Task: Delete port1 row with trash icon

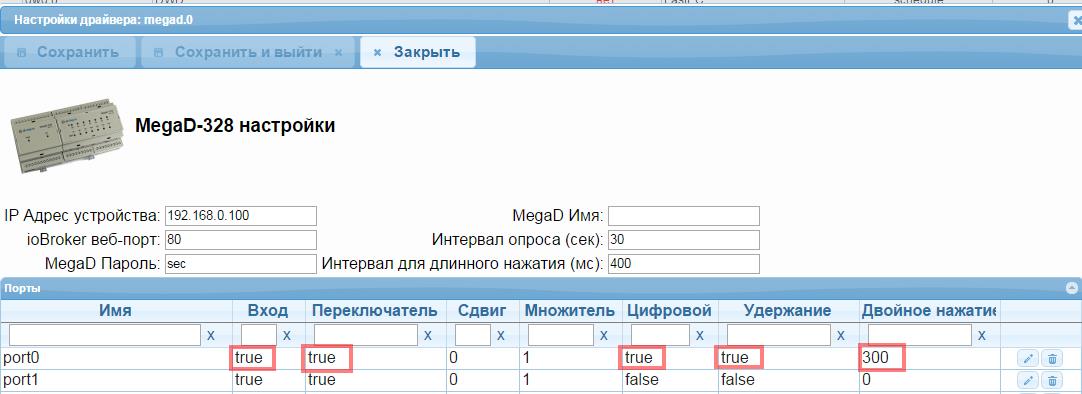Action: pyautogui.click(x=1052, y=380)
